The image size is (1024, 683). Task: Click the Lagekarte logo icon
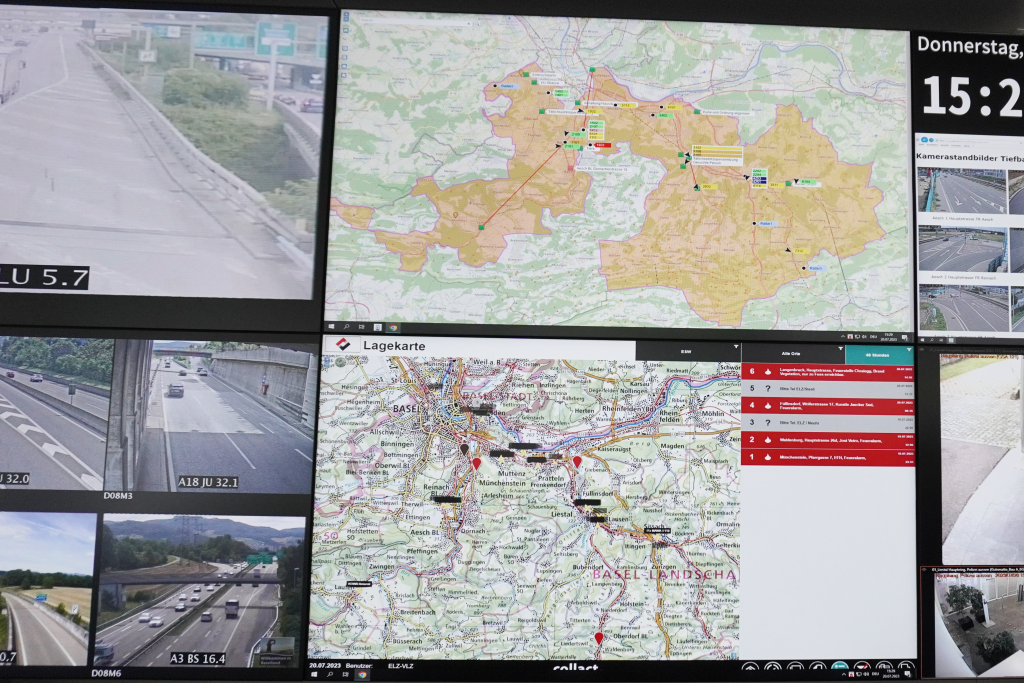[x=343, y=344]
